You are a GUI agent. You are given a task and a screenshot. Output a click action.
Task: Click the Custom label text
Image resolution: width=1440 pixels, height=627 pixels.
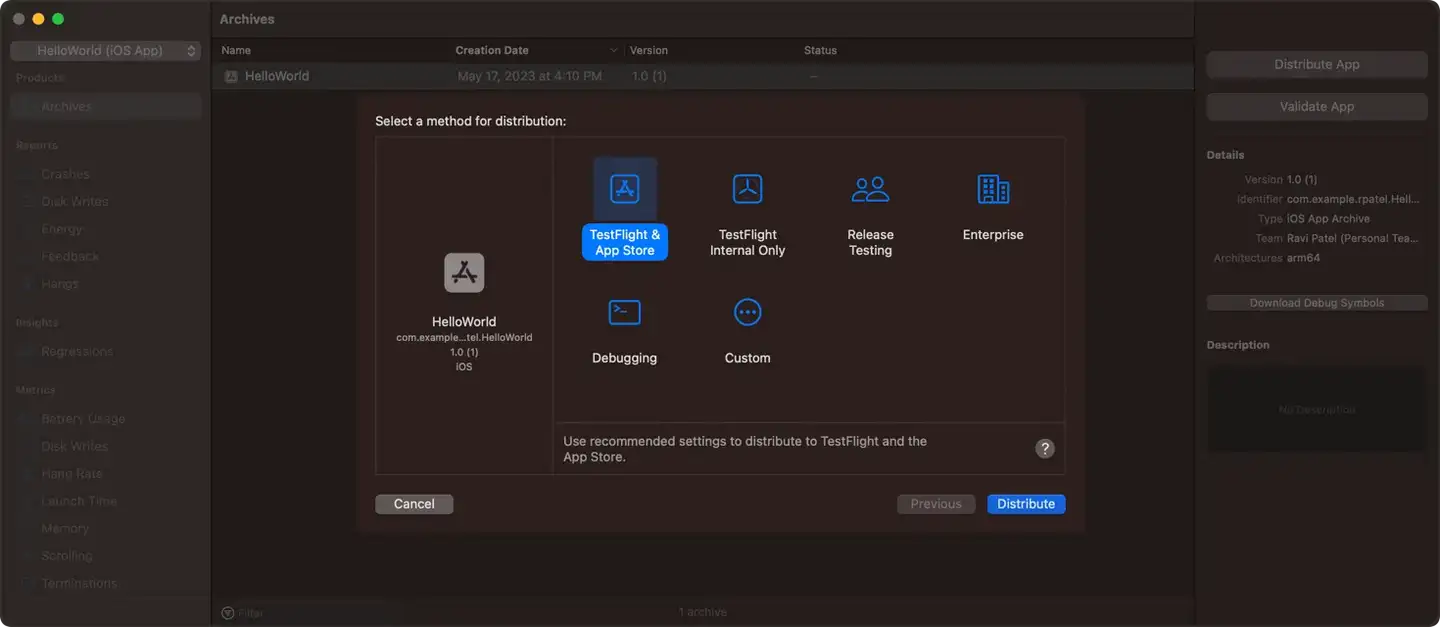[748, 358]
